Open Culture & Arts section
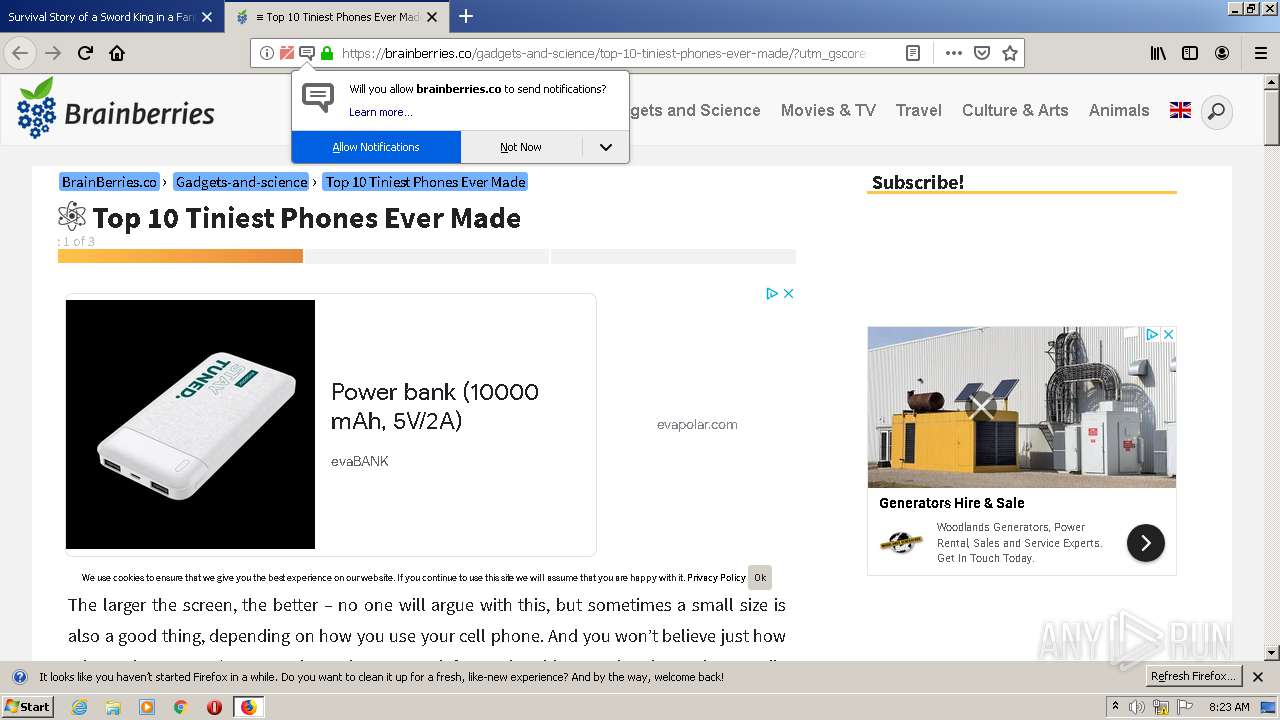 coord(1015,110)
